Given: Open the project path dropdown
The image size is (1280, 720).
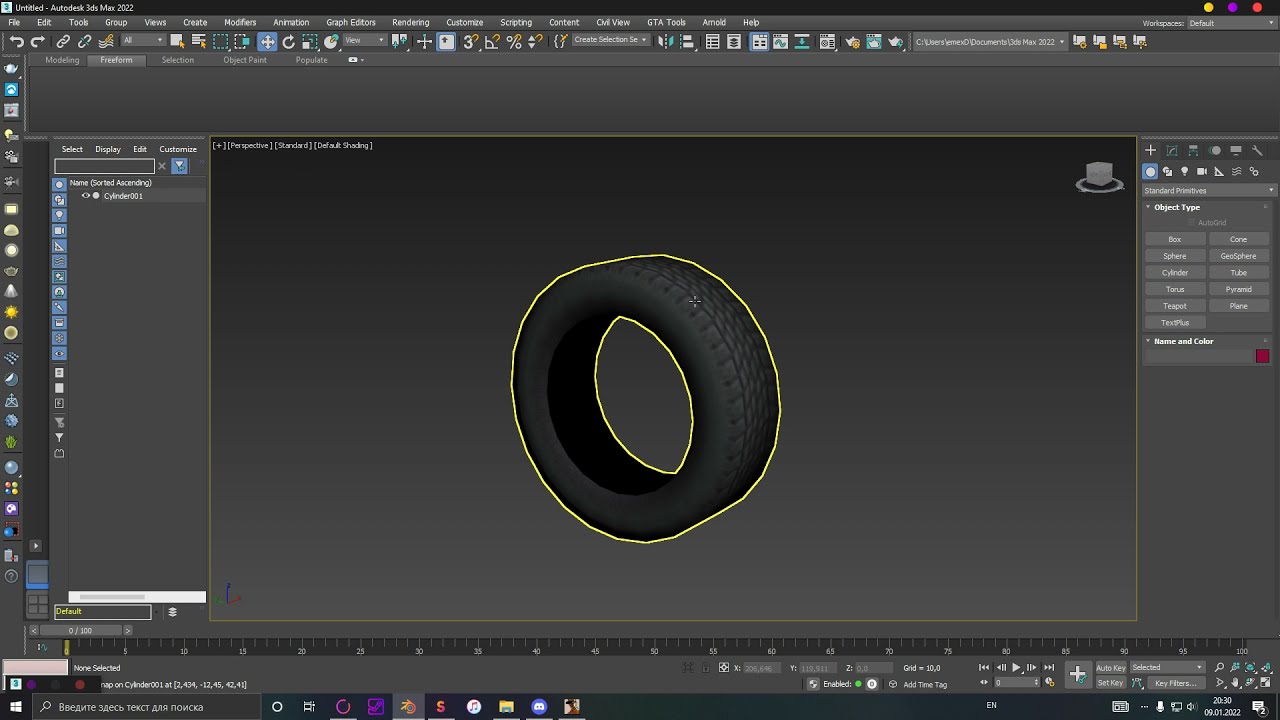Looking at the screenshot, I should [x=990, y=42].
